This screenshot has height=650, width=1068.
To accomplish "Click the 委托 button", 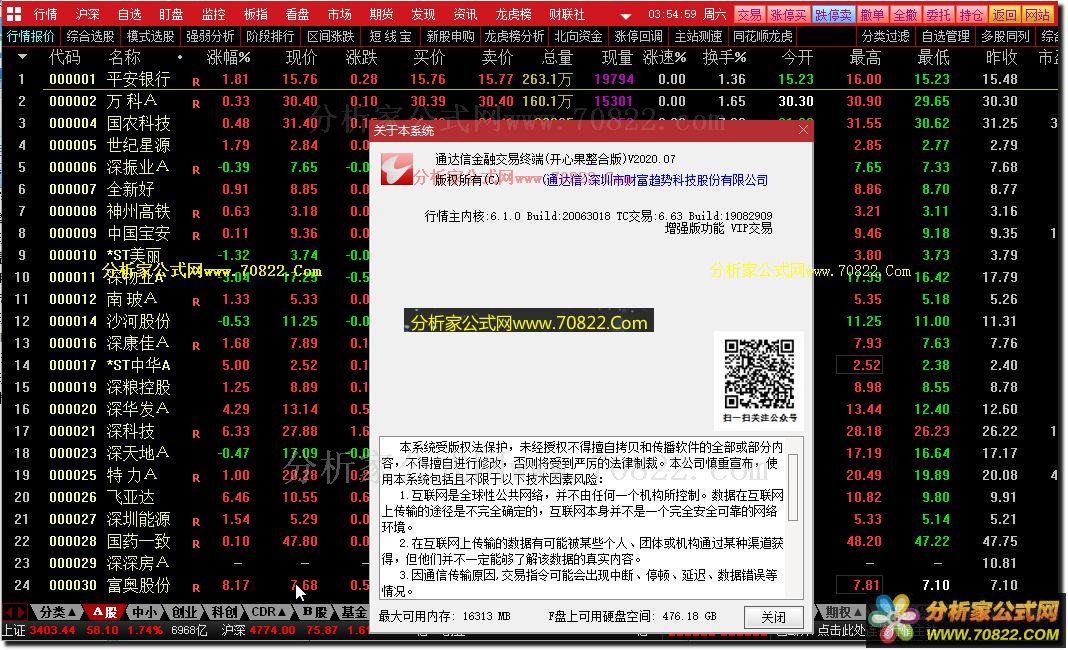I will tap(939, 14).
